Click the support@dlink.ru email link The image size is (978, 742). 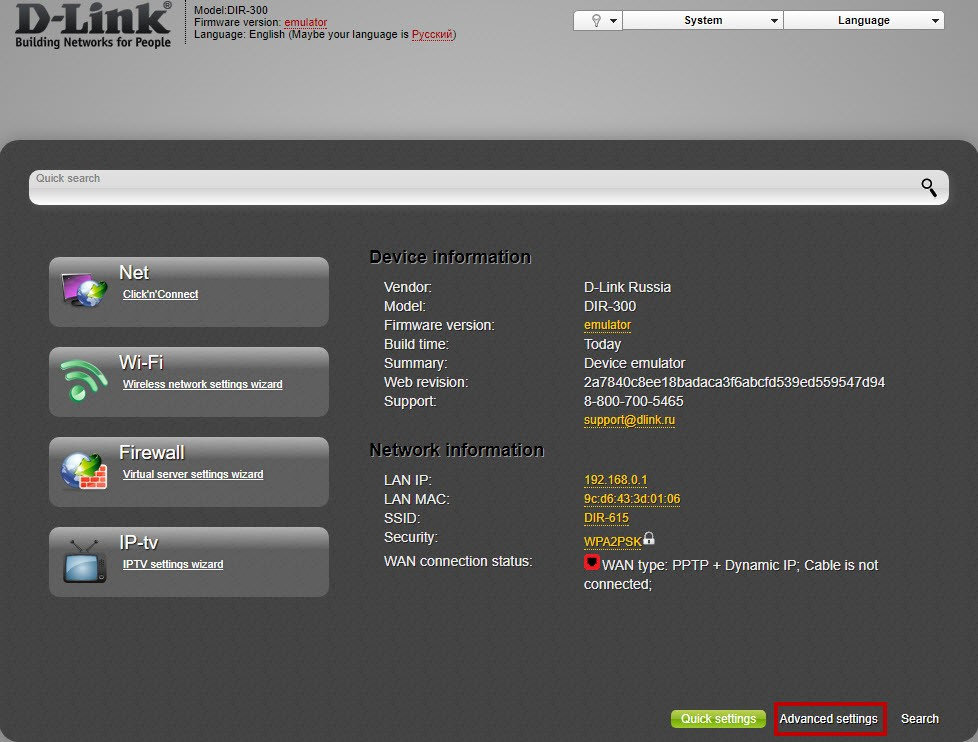coord(629,420)
